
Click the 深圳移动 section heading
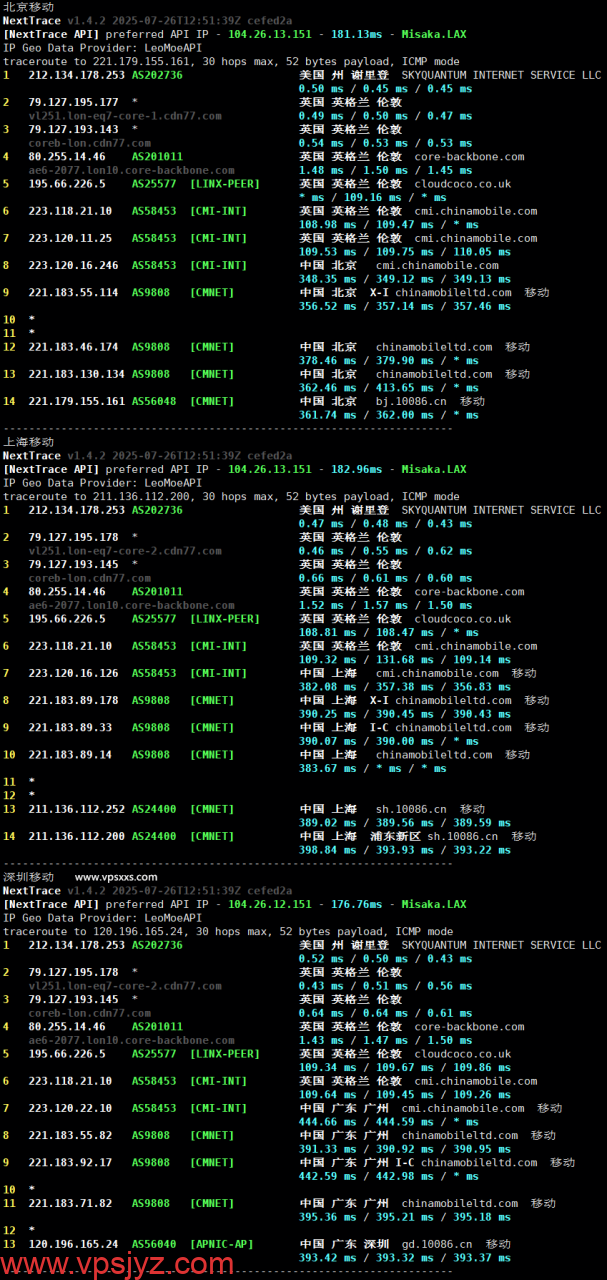[x=28, y=877]
